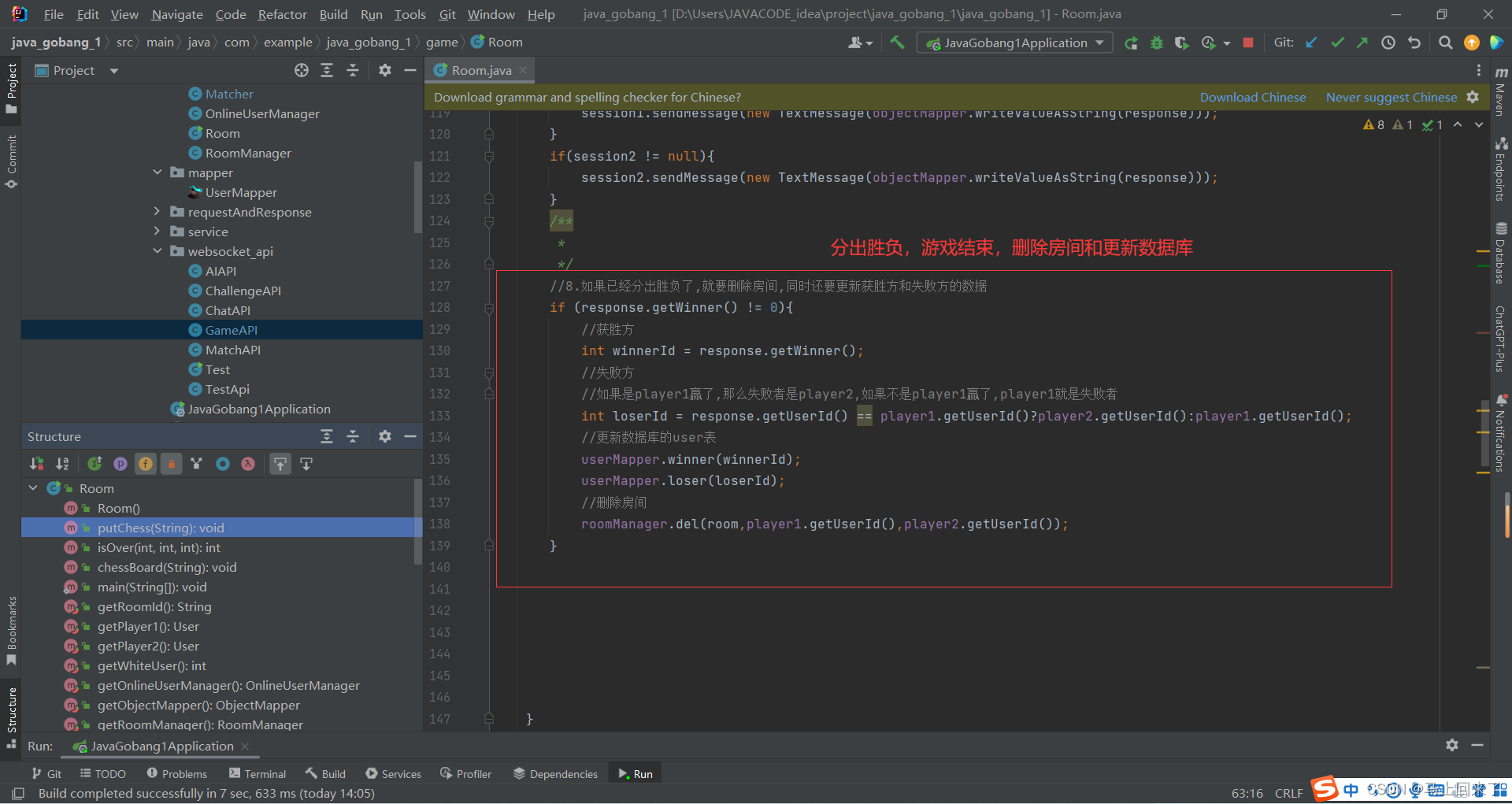Click the Sogou input method icon in tray
Viewport: 1512px width, 804px height.
[x=1325, y=788]
